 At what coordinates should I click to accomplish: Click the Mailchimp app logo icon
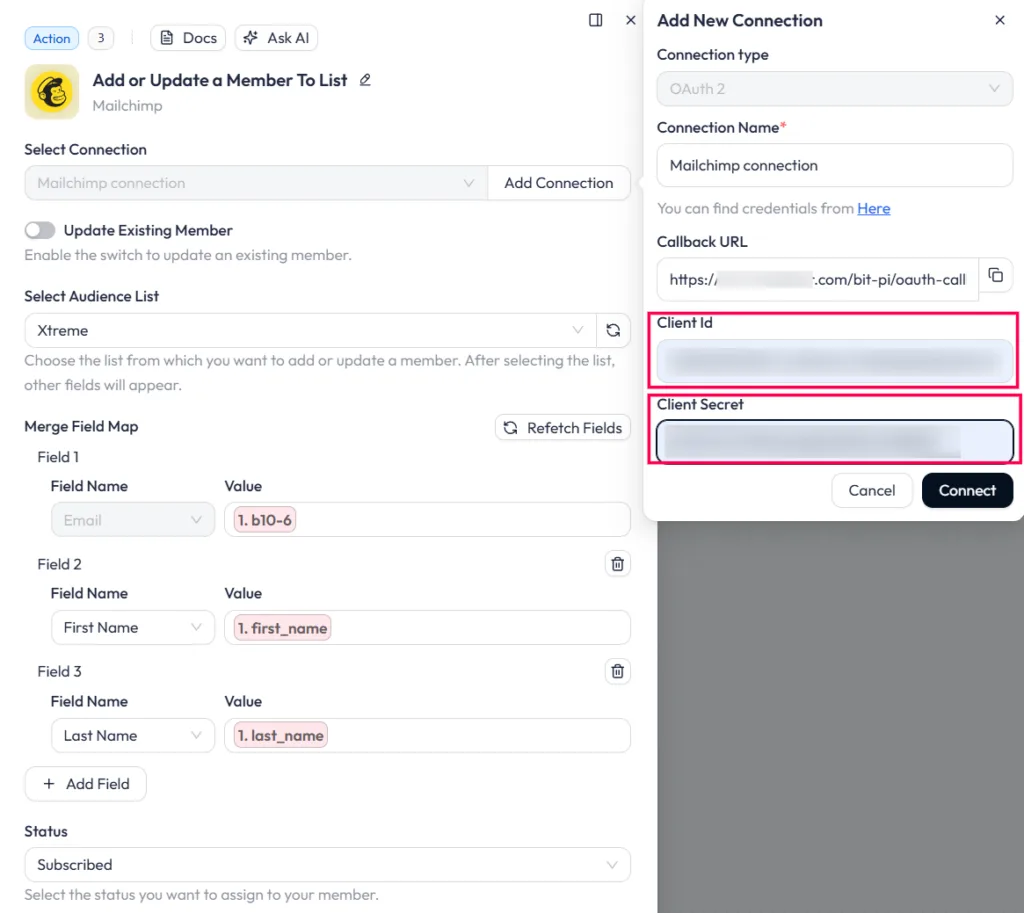coord(52,91)
